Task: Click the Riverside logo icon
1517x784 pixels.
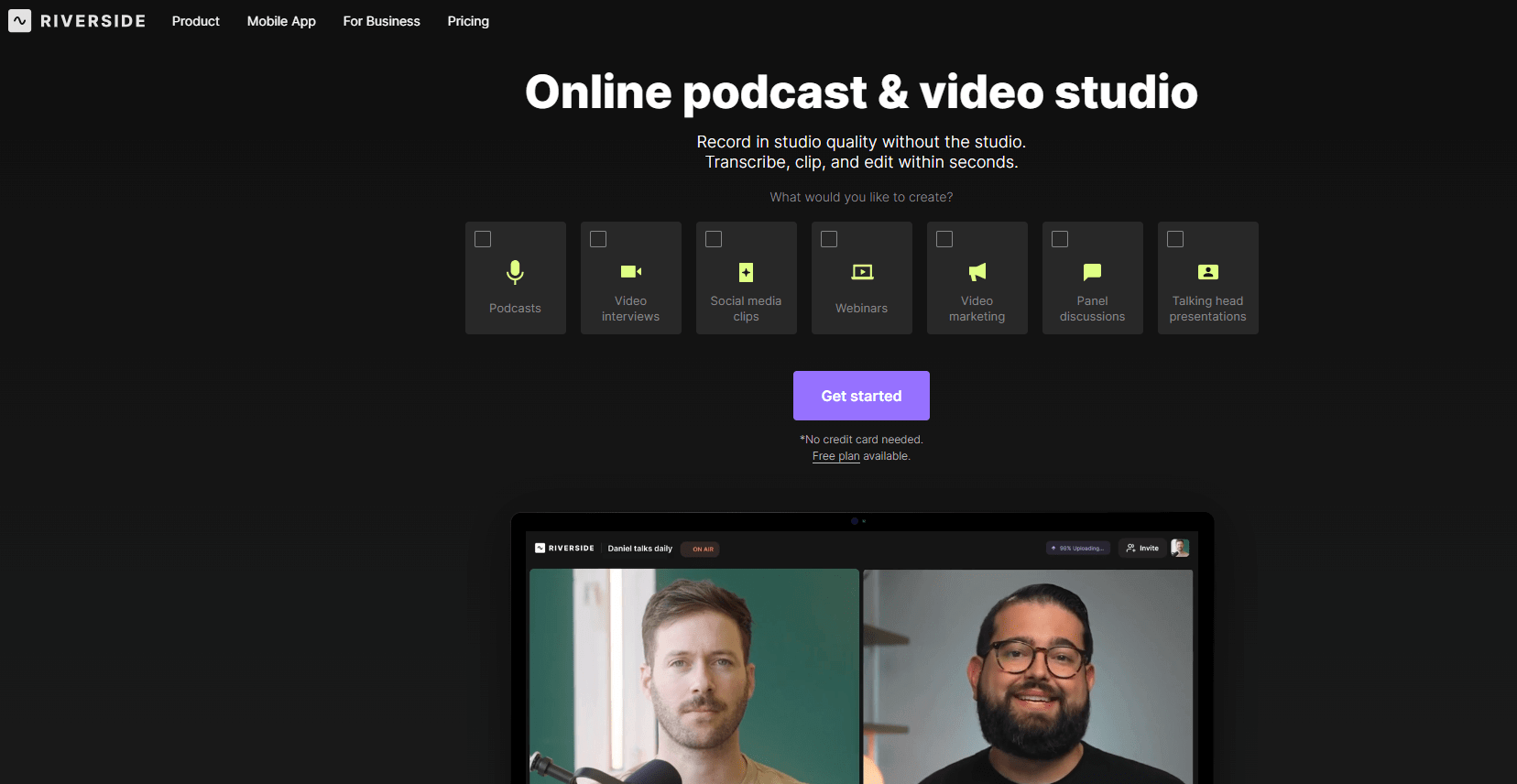Action: click(x=19, y=21)
